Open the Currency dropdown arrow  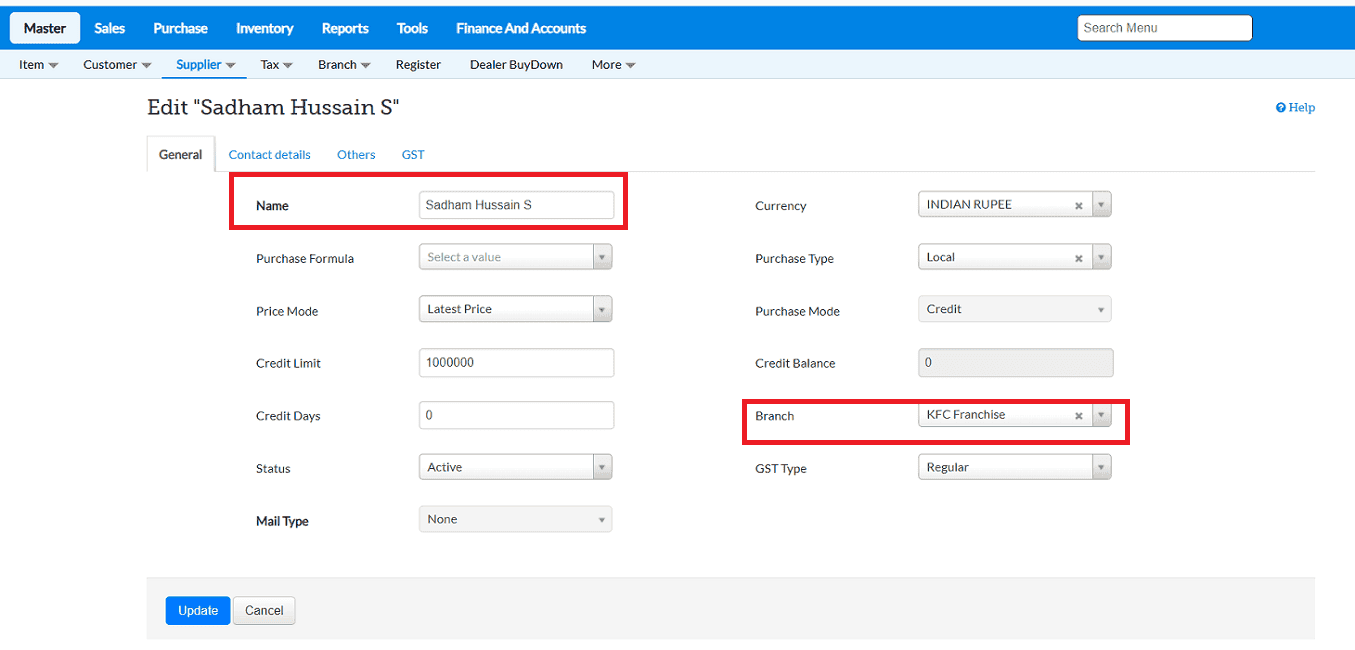coord(1101,205)
